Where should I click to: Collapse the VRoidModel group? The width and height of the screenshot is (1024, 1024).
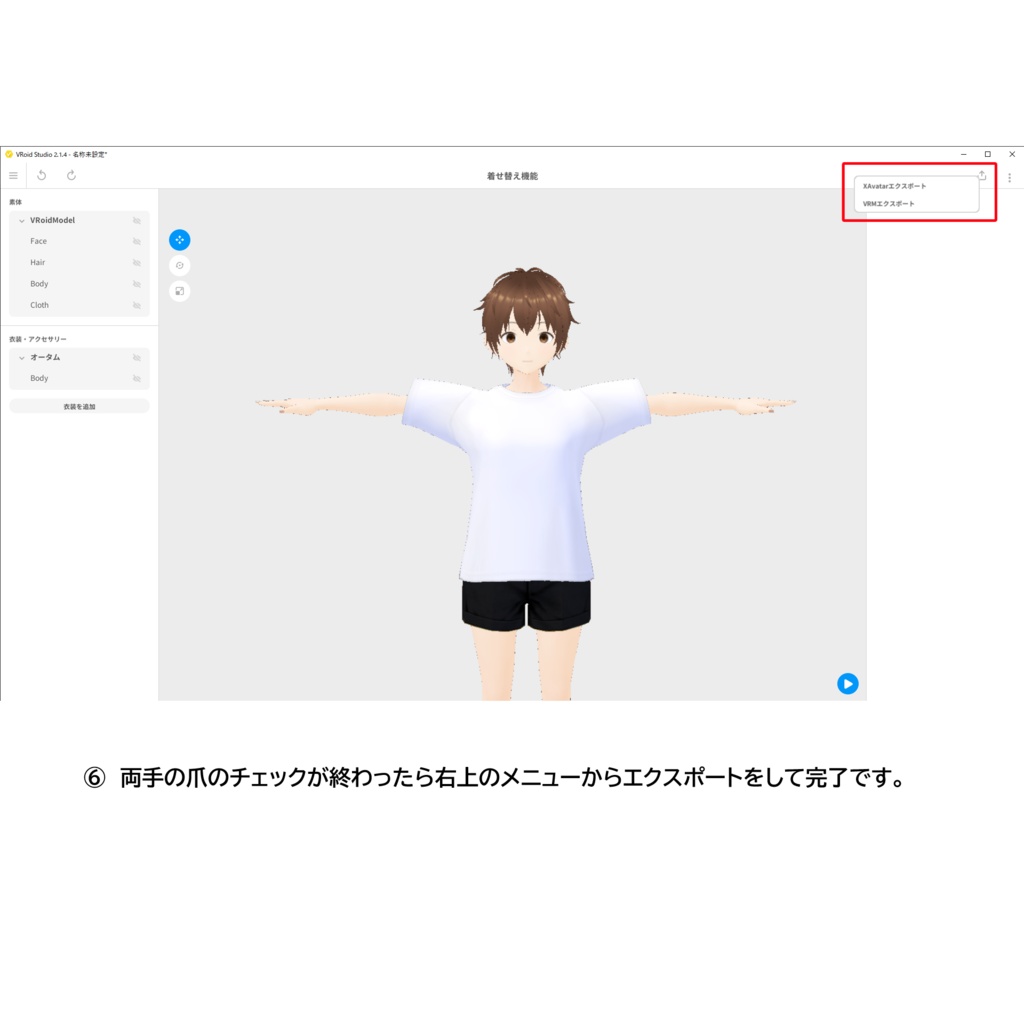(21, 220)
